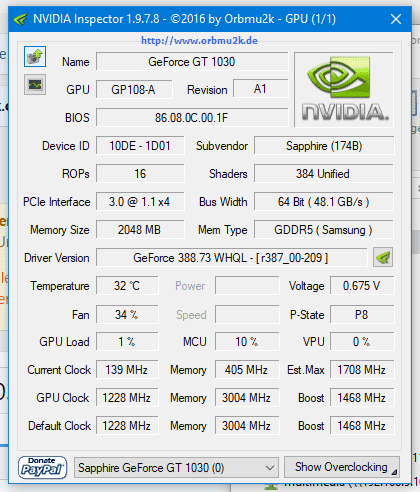
Task: Click the Shaders value 384 Unified
Action: click(324, 173)
